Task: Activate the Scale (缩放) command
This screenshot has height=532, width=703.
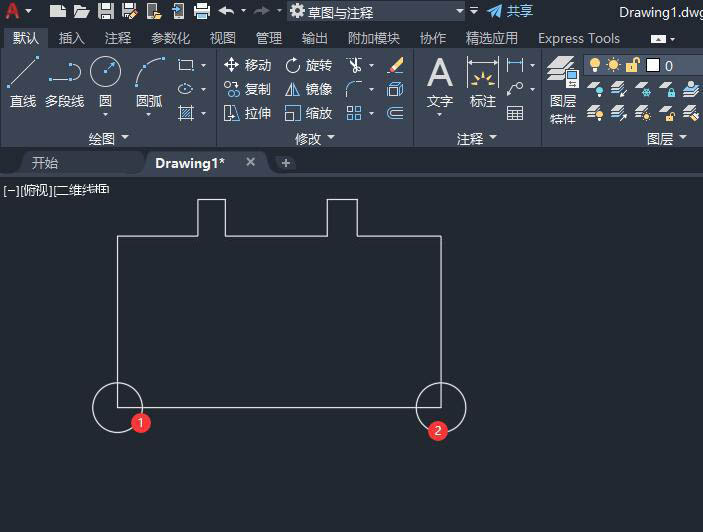Action: 309,113
